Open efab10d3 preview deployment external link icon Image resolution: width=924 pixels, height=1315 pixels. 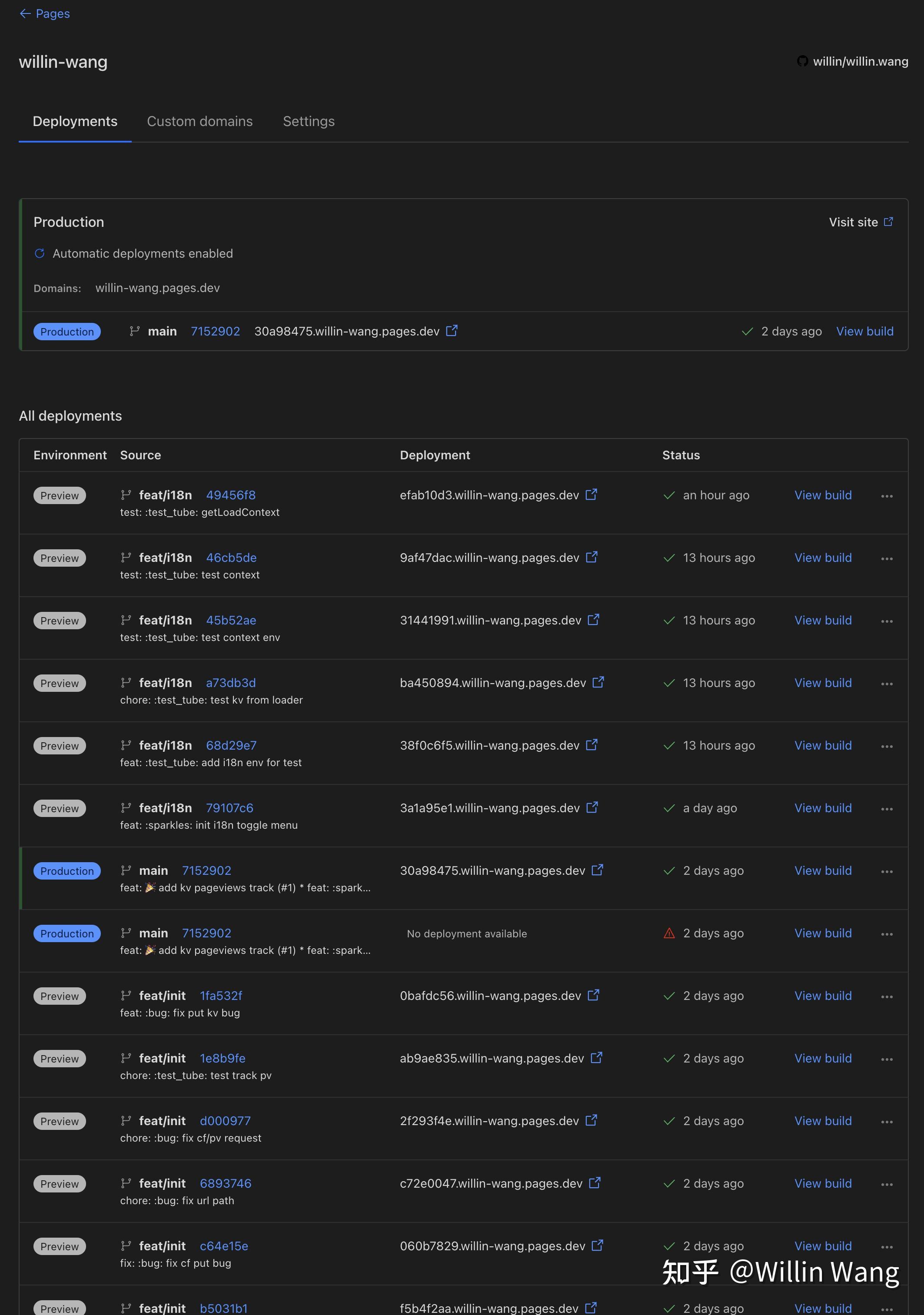(x=592, y=495)
